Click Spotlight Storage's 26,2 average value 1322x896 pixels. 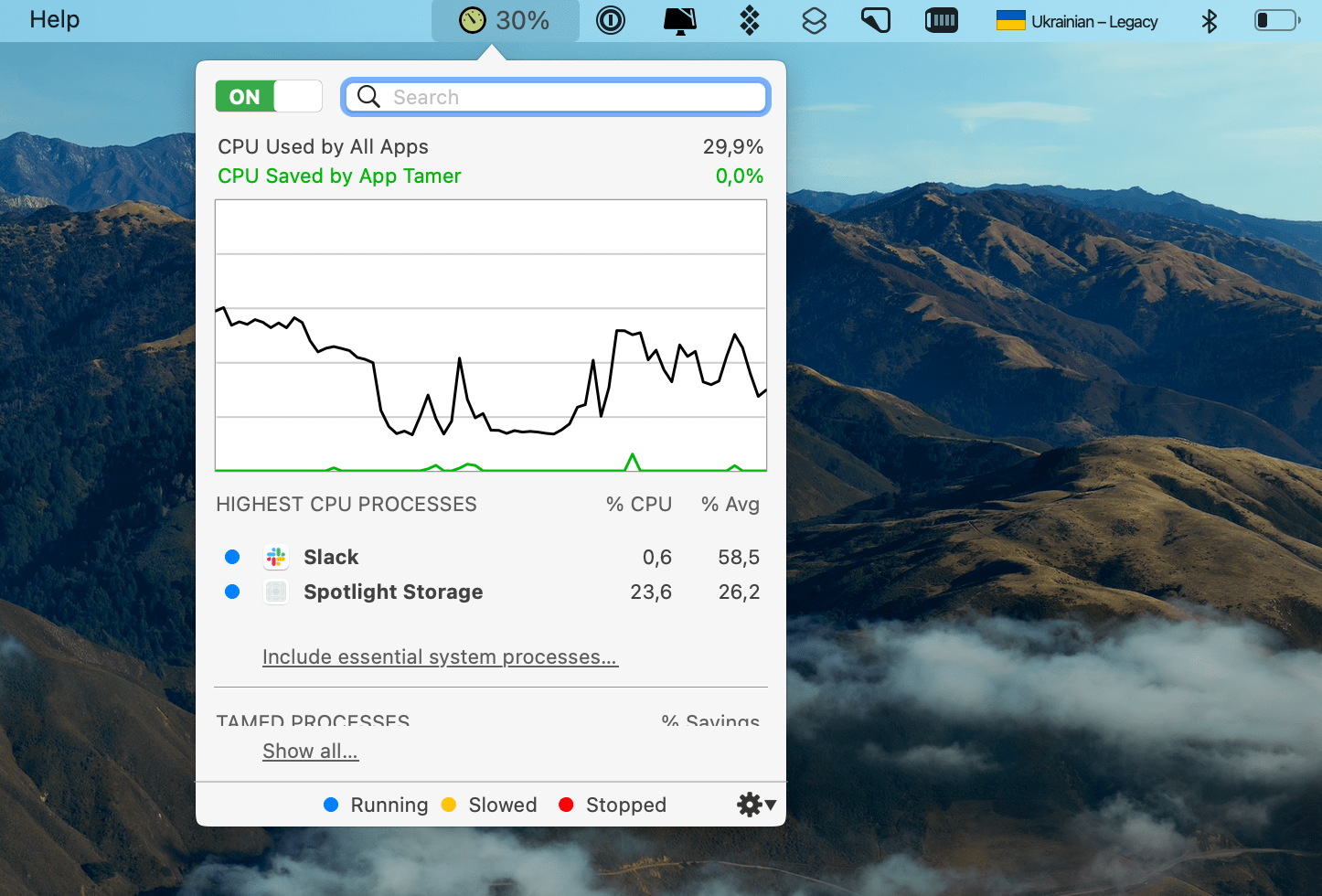pyautogui.click(x=739, y=592)
